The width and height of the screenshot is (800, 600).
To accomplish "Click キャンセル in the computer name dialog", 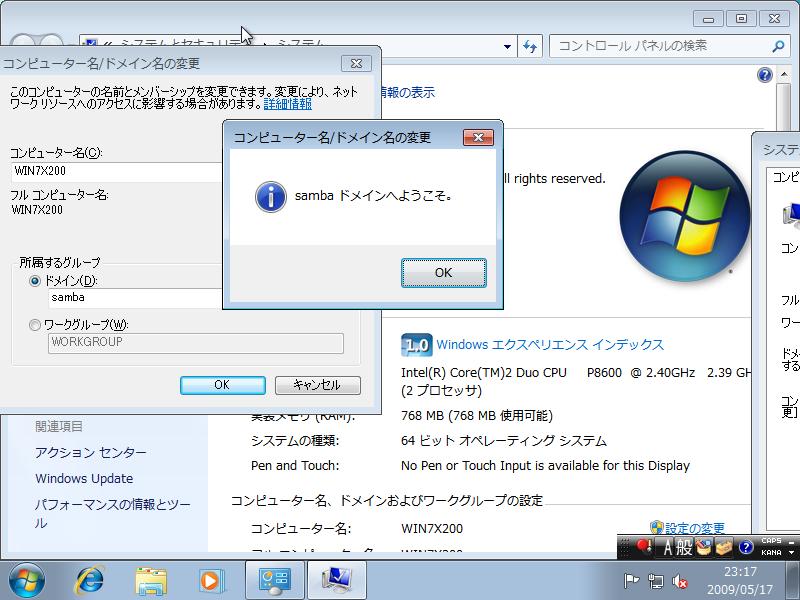I will pos(317,385).
